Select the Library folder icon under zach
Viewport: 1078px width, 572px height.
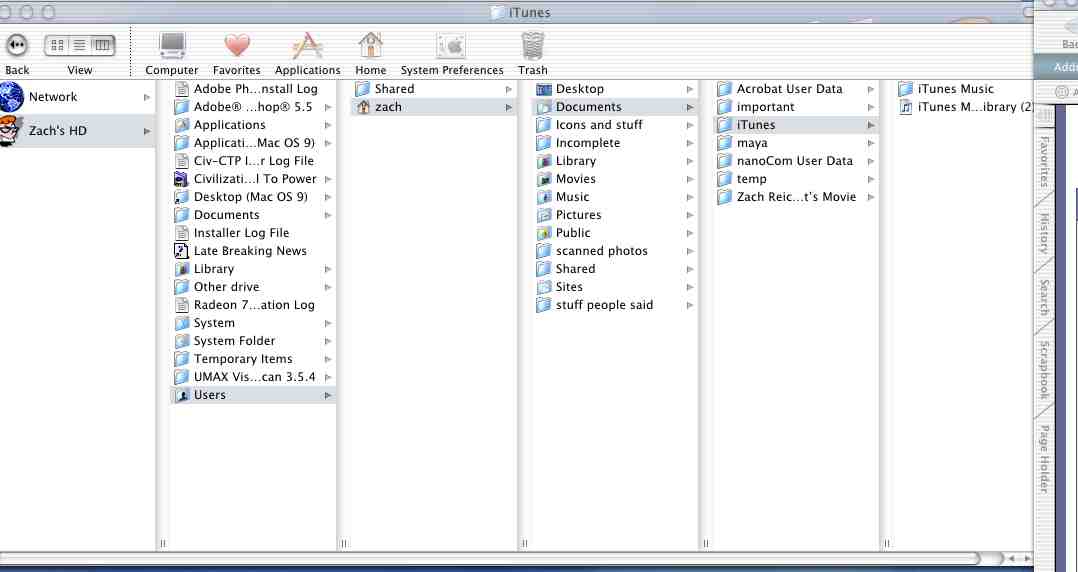(544, 161)
